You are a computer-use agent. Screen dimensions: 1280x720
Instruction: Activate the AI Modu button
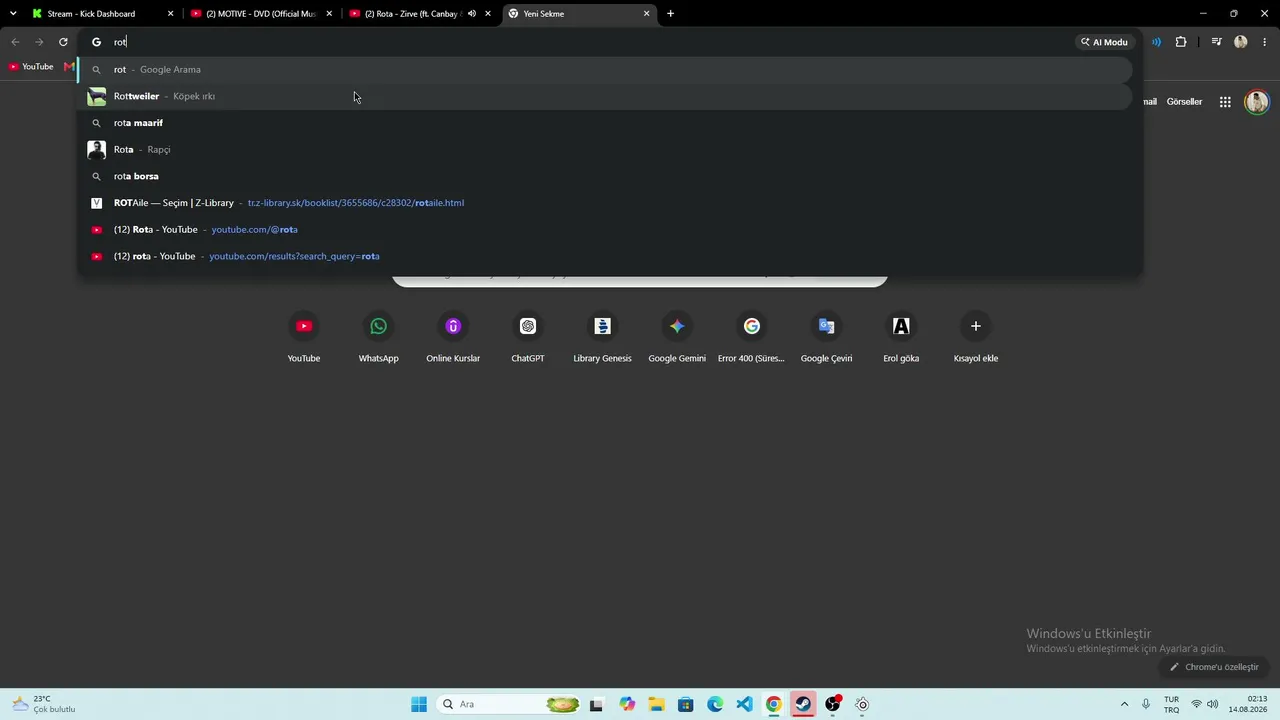pyautogui.click(x=1104, y=42)
